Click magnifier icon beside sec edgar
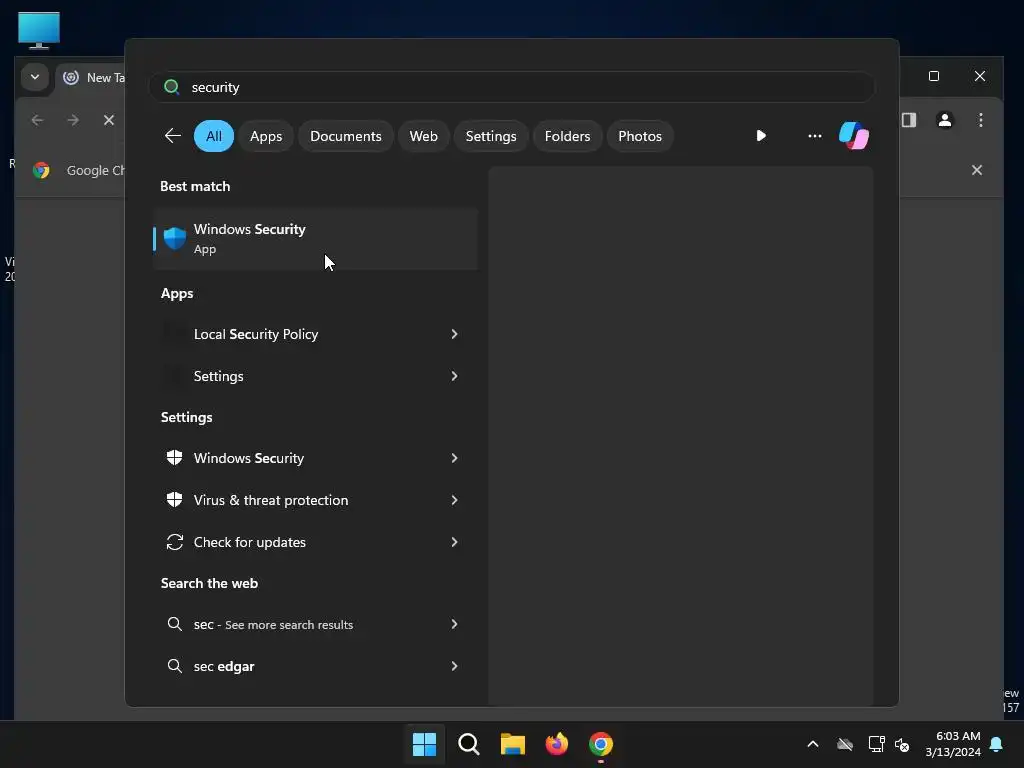 174,665
